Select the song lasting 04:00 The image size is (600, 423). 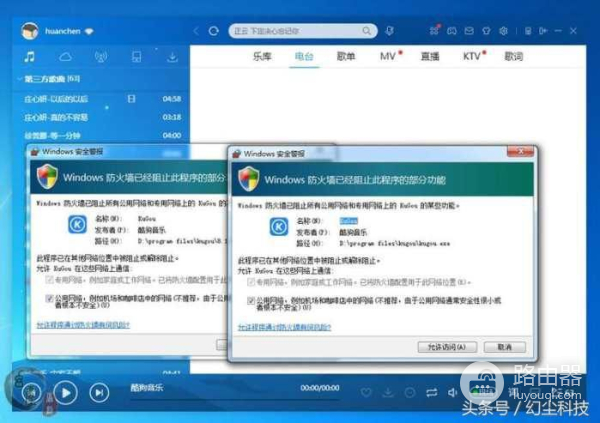click(x=102, y=135)
